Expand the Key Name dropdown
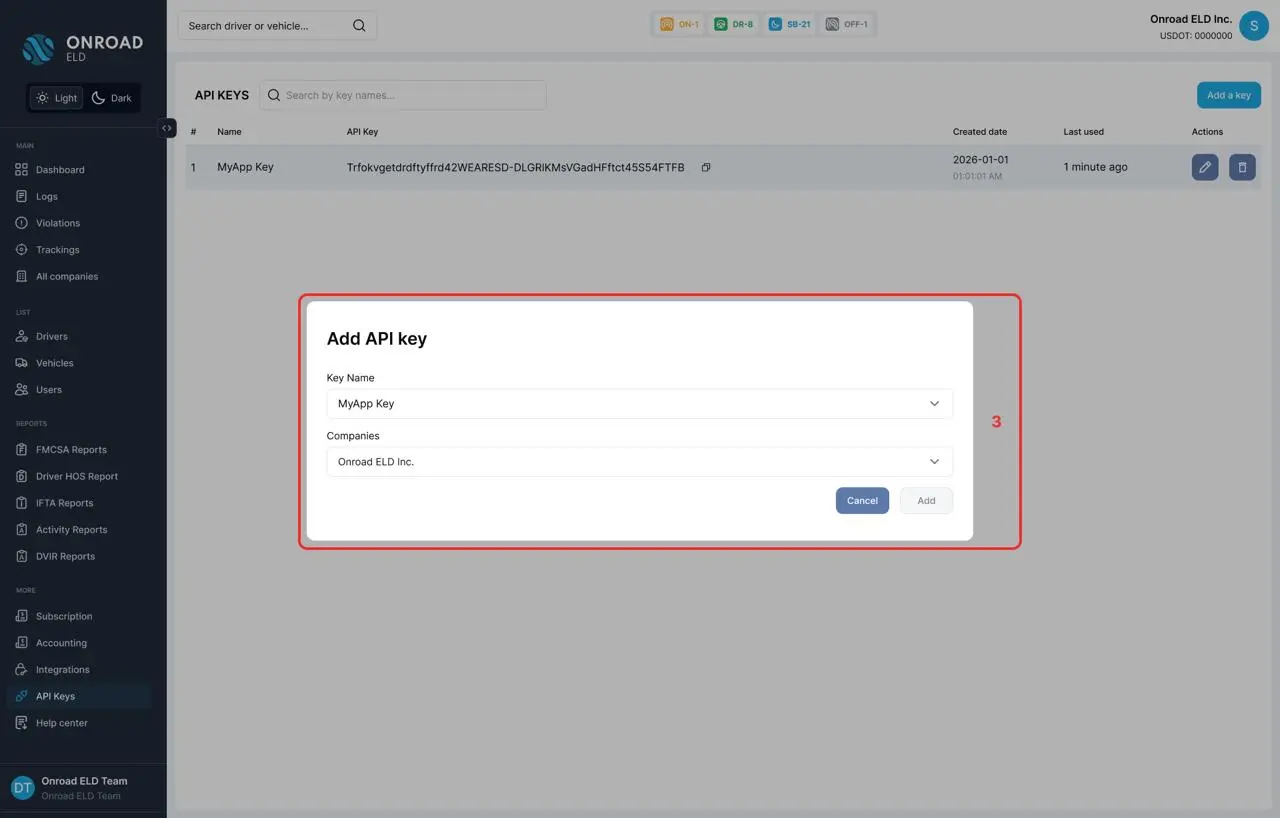Image resolution: width=1280 pixels, height=818 pixels. (639, 404)
